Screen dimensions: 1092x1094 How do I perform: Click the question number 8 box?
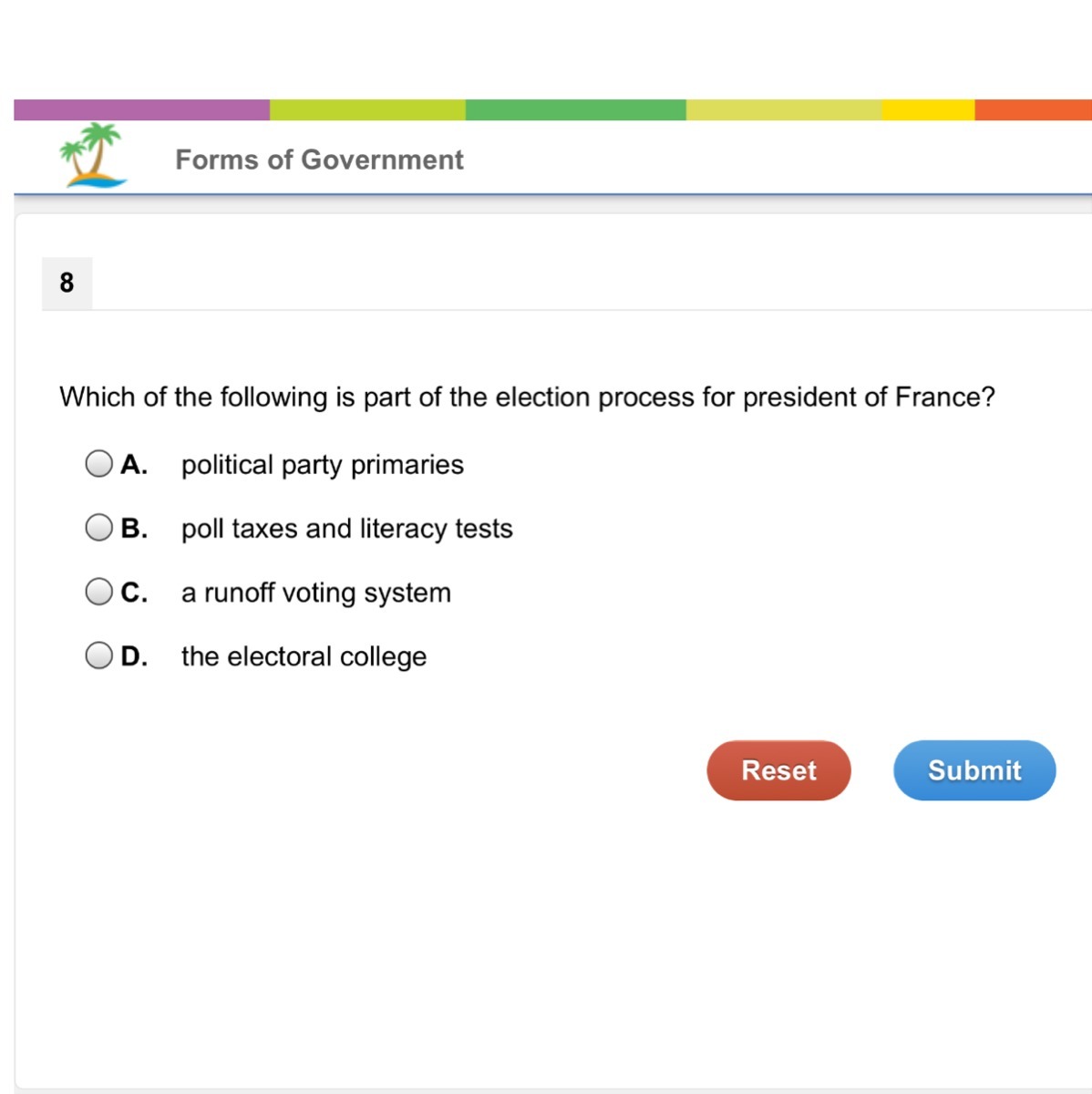(67, 283)
